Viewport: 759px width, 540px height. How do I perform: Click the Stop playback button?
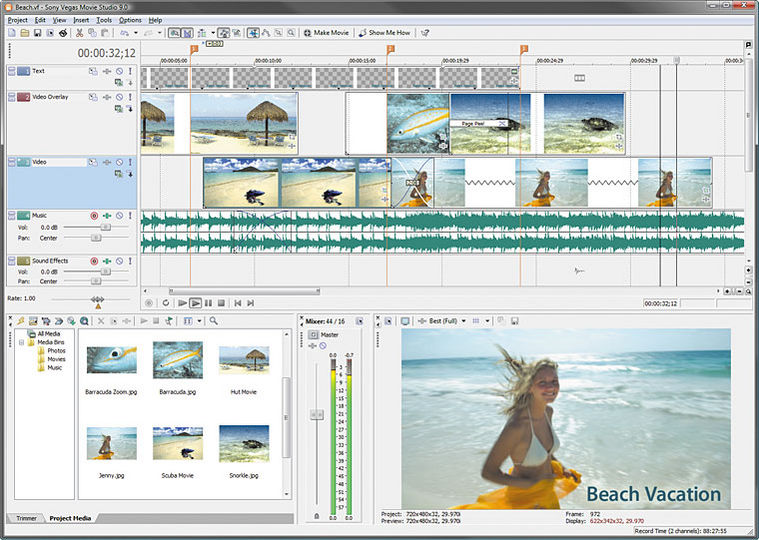221,302
